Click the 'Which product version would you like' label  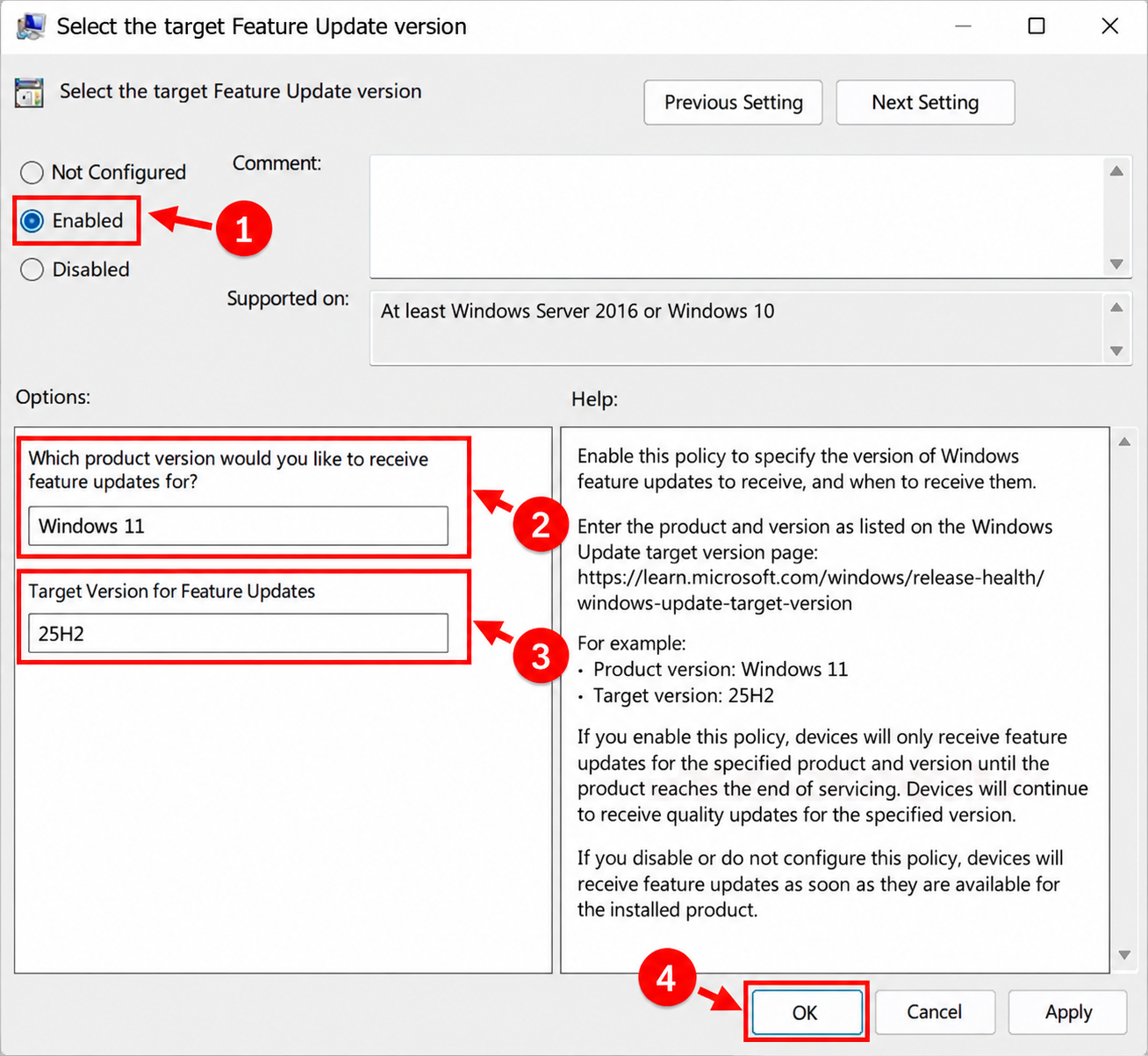[228, 471]
